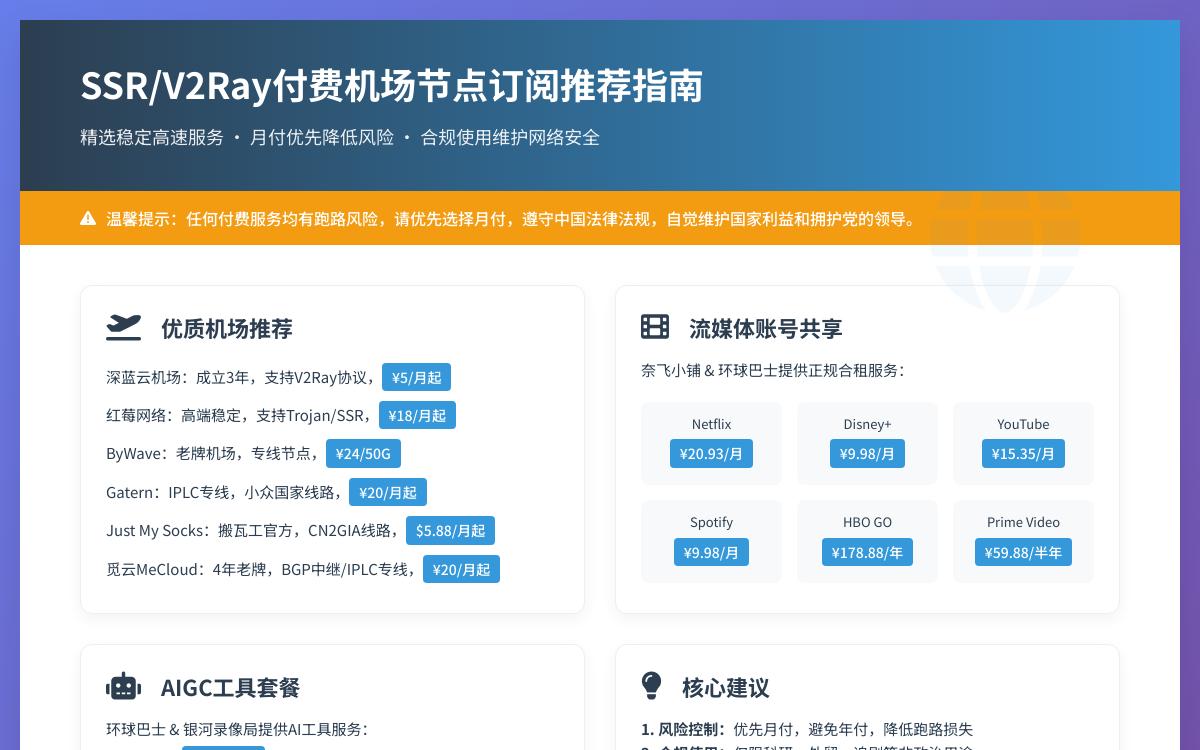Click the film strip icon beside 流媒体账号共享

tap(655, 327)
